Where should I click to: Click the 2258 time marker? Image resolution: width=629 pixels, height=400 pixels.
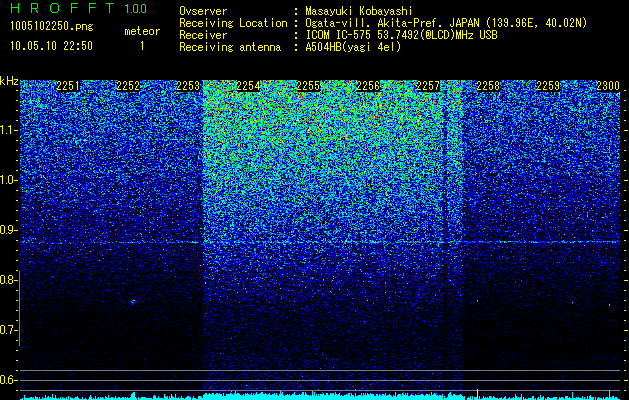coord(488,85)
